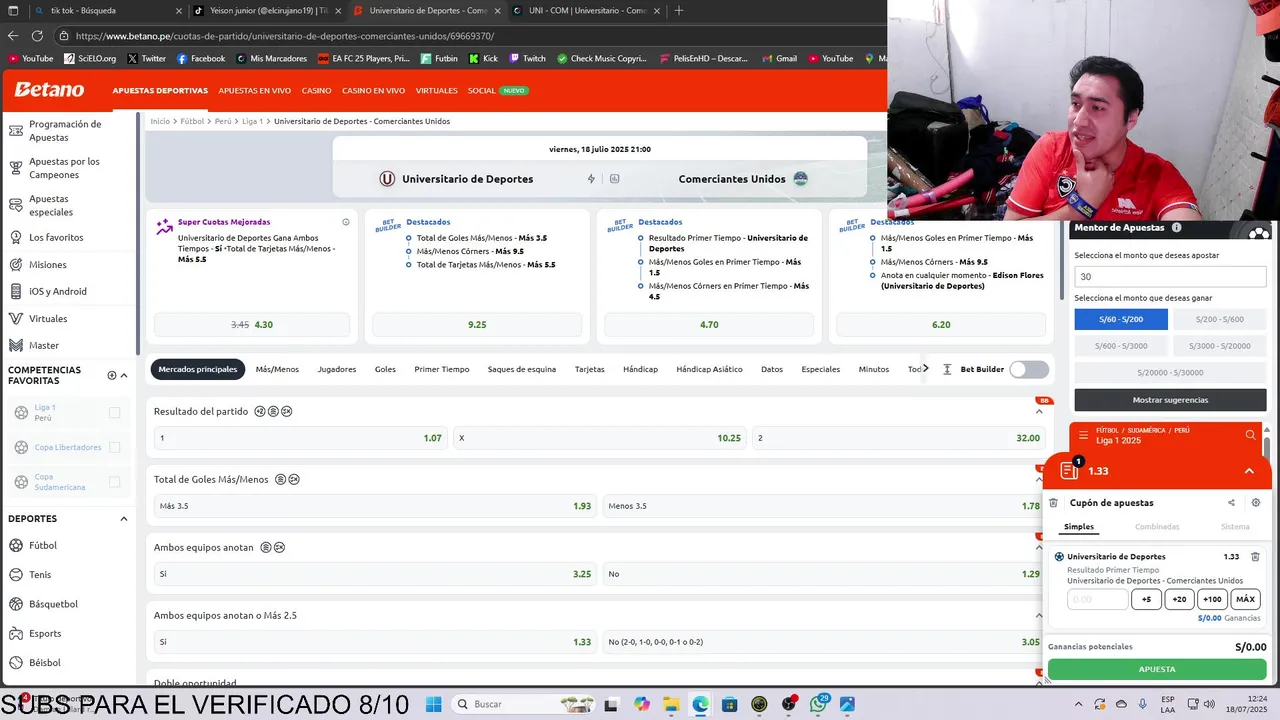This screenshot has height=720, width=1280.
Task: Select 9.25 Bet Builder odds
Action: point(477,325)
